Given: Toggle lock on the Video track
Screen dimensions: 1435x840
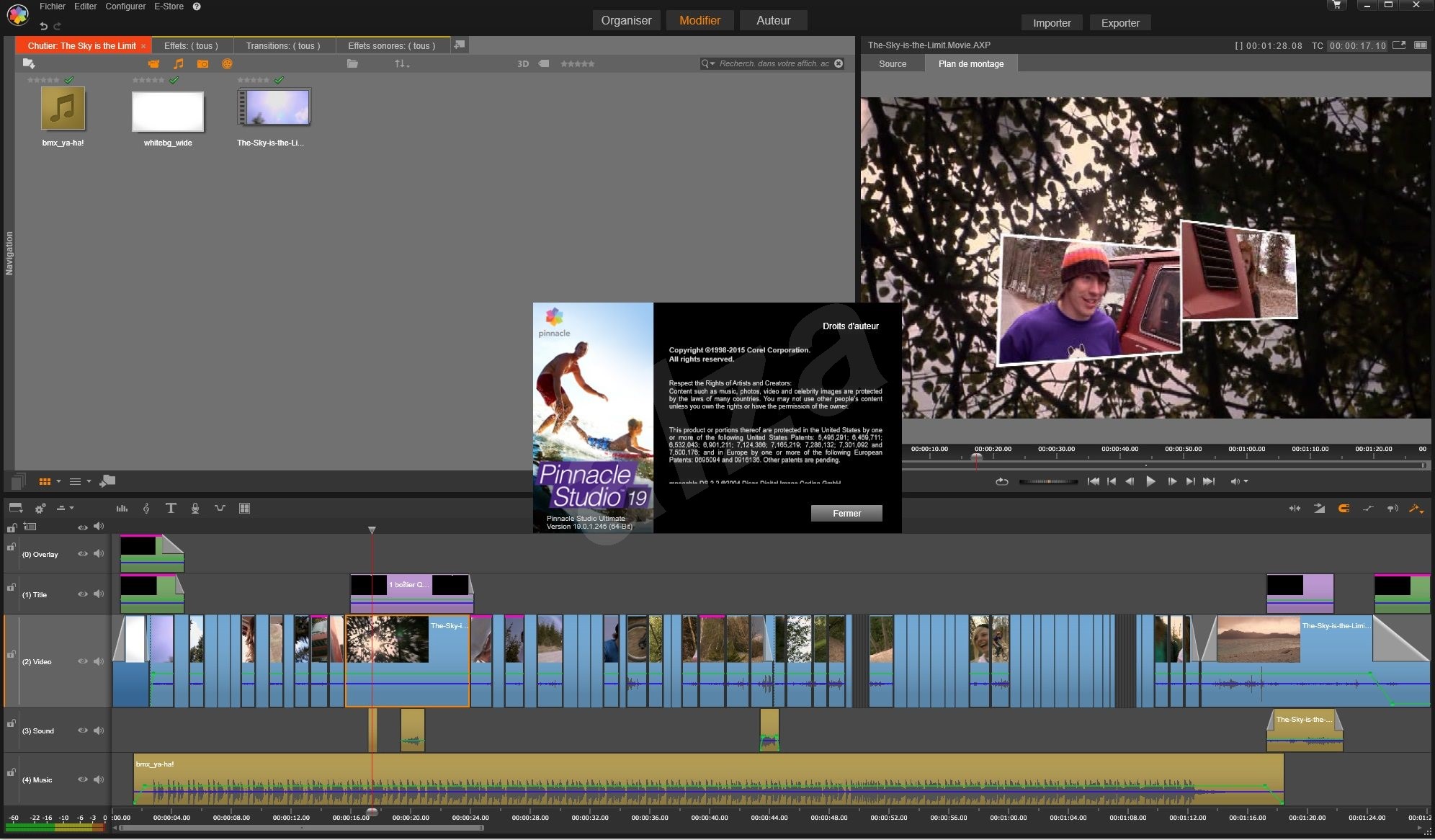Looking at the screenshot, I should (x=12, y=654).
